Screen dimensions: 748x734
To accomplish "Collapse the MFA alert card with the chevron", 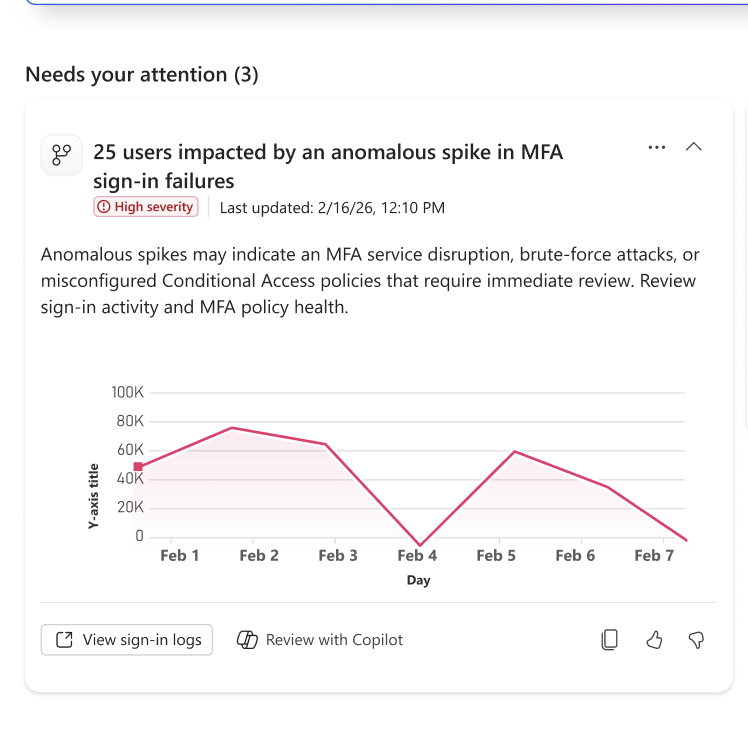I will pos(693,147).
